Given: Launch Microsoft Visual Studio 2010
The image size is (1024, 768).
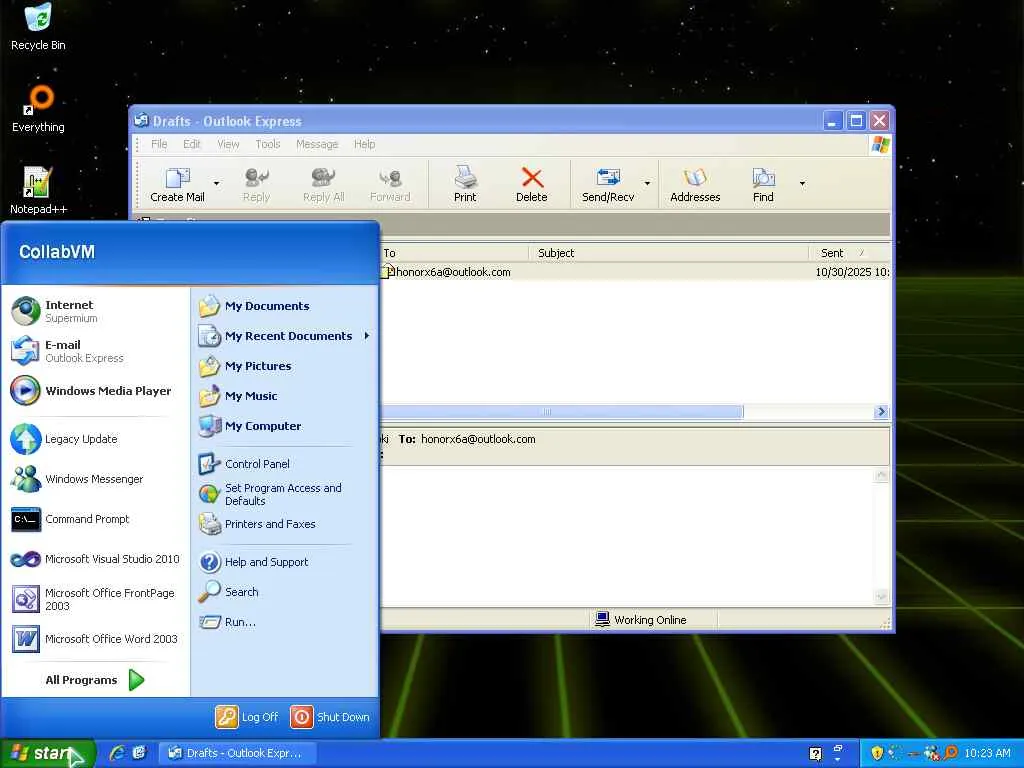Looking at the screenshot, I should [95, 559].
